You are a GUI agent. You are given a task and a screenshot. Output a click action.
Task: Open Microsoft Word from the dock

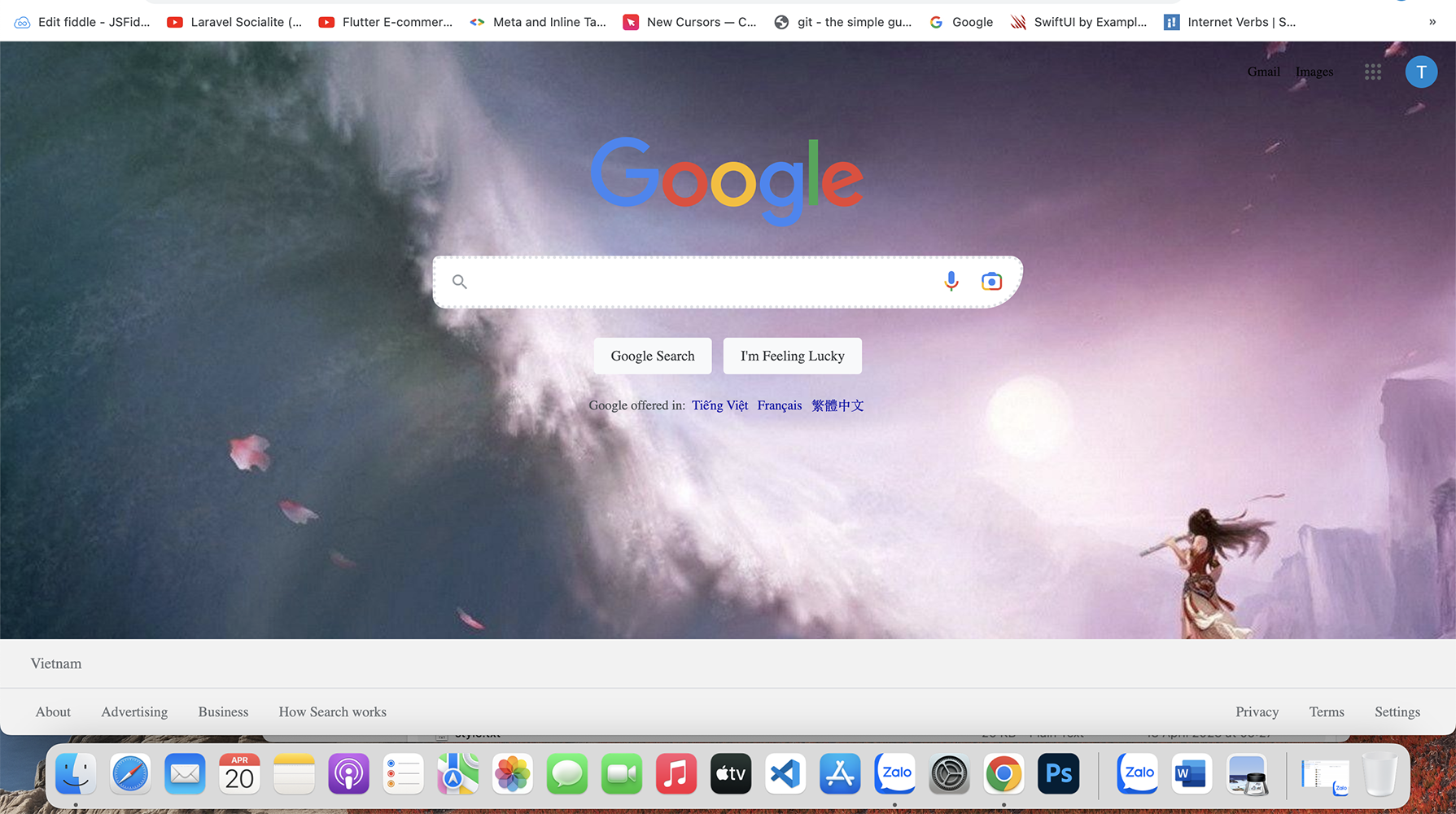[x=1191, y=774]
